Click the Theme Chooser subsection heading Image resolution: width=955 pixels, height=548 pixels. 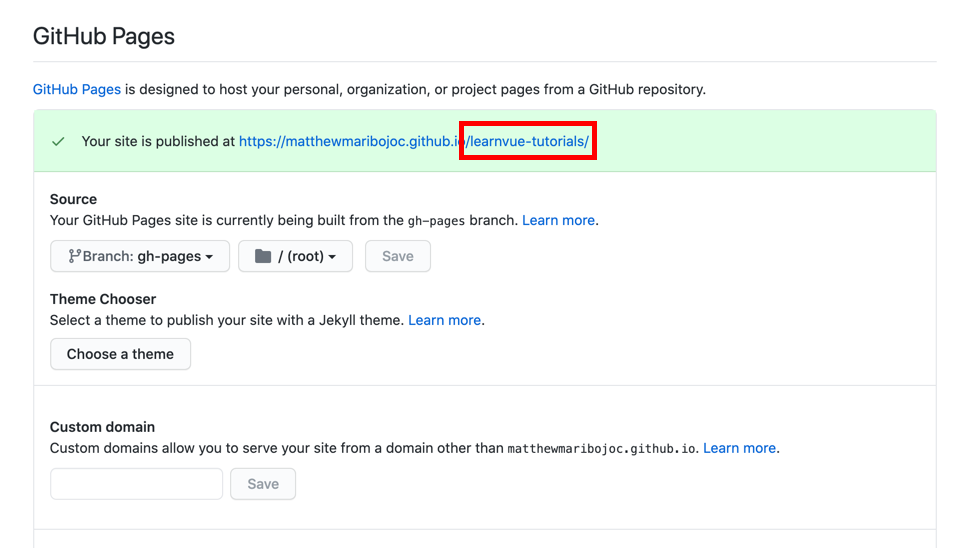(x=103, y=299)
